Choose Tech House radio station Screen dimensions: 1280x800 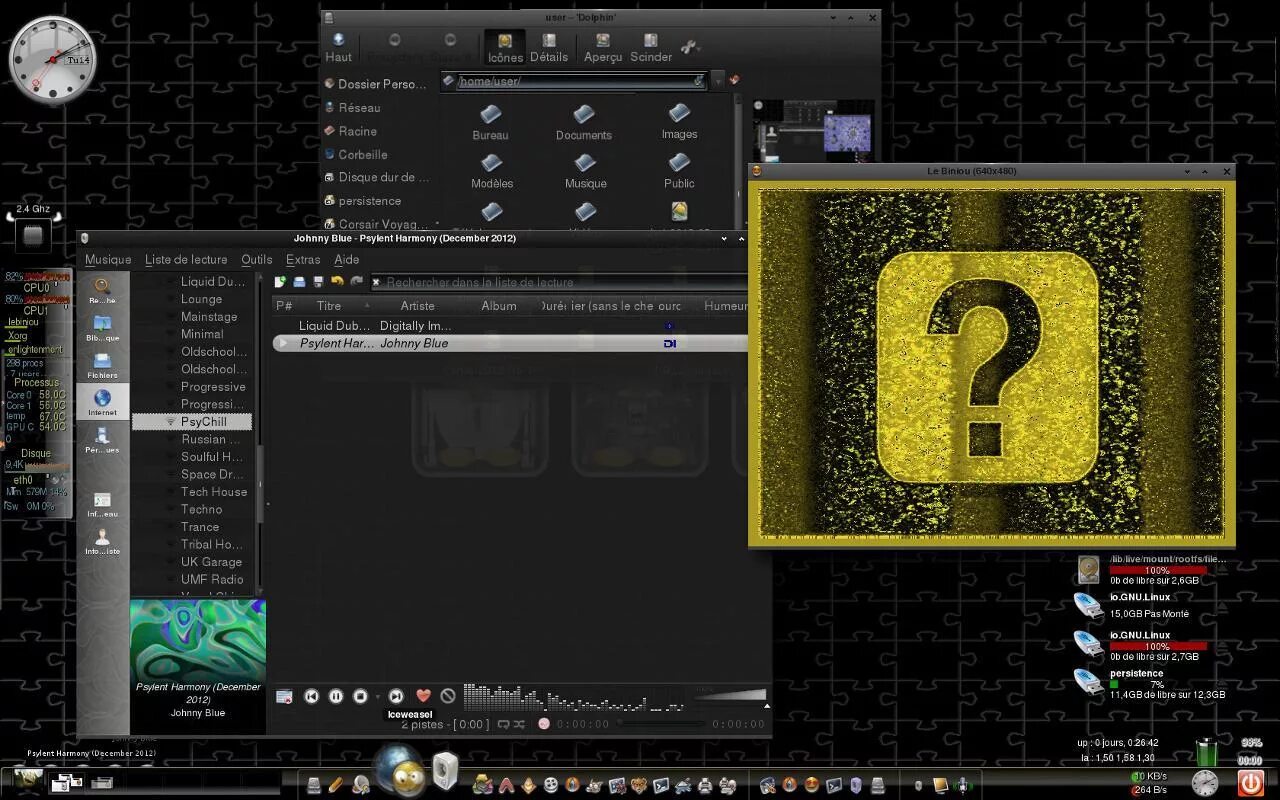(x=214, y=492)
